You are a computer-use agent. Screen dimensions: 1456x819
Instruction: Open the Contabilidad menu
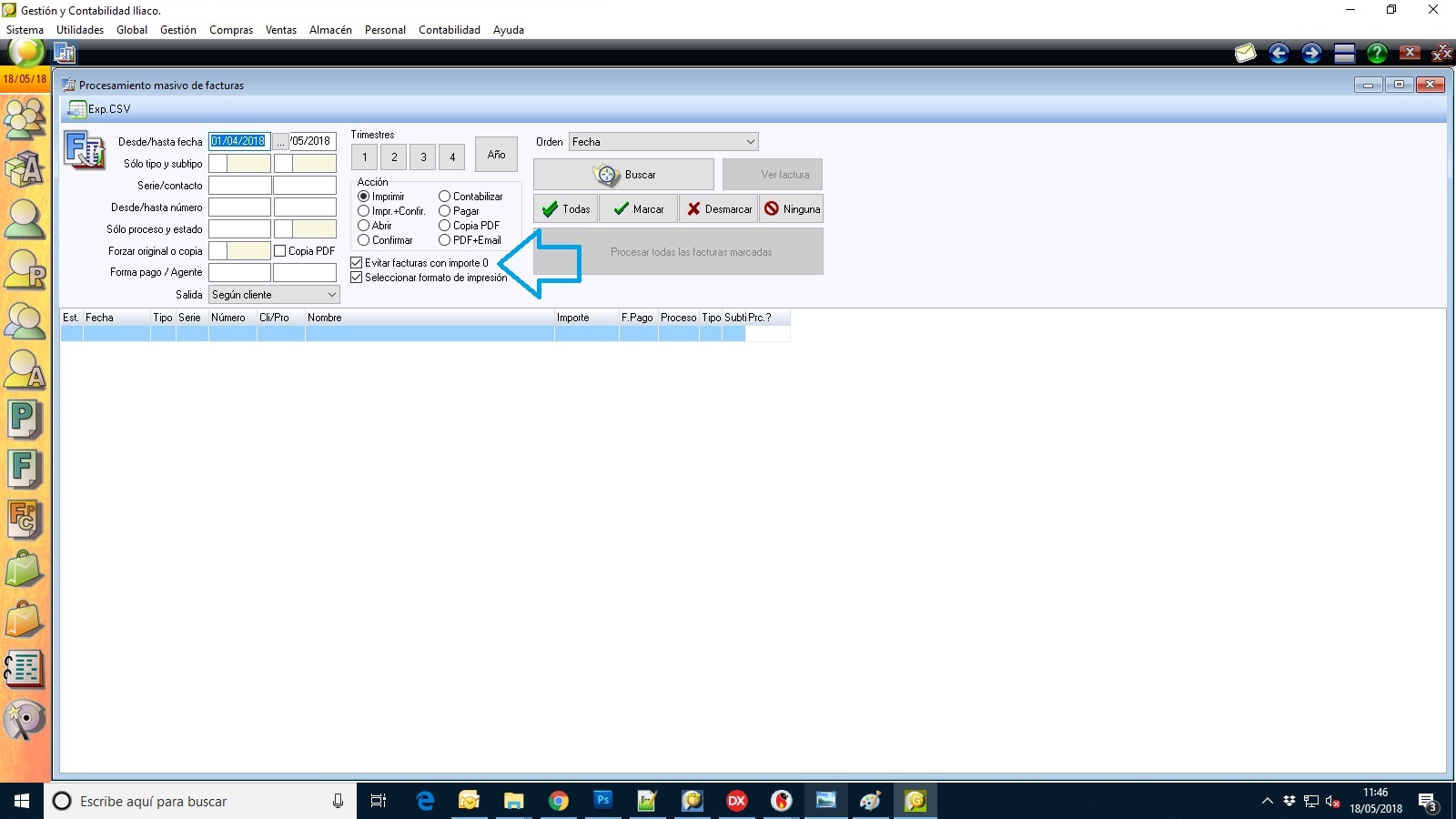click(450, 30)
